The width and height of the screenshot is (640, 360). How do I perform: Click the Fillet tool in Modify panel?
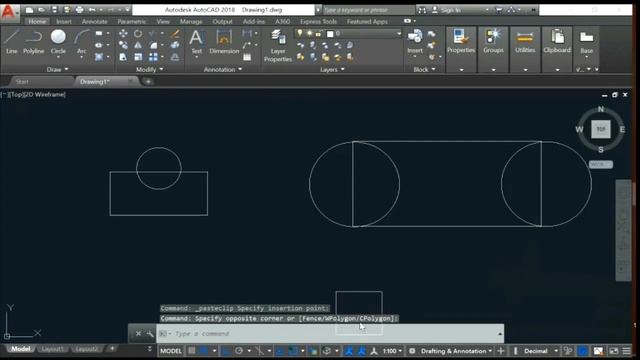(x=153, y=45)
